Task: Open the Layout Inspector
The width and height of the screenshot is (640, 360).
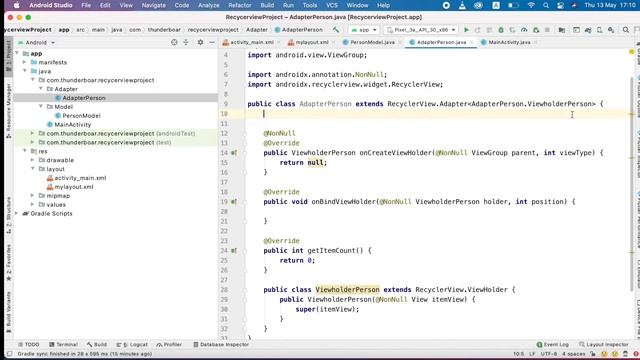Action: (x=604, y=344)
